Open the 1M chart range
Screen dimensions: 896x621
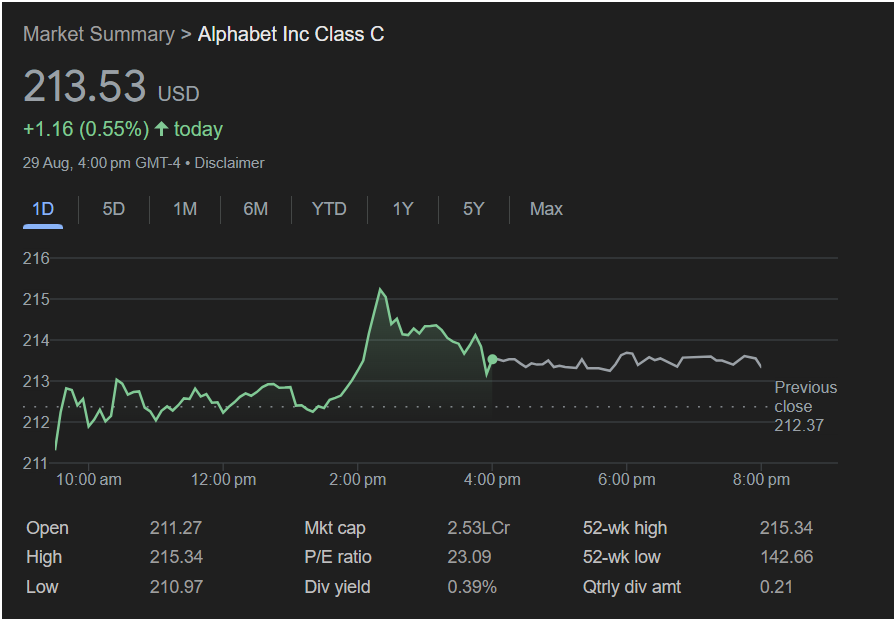click(185, 209)
